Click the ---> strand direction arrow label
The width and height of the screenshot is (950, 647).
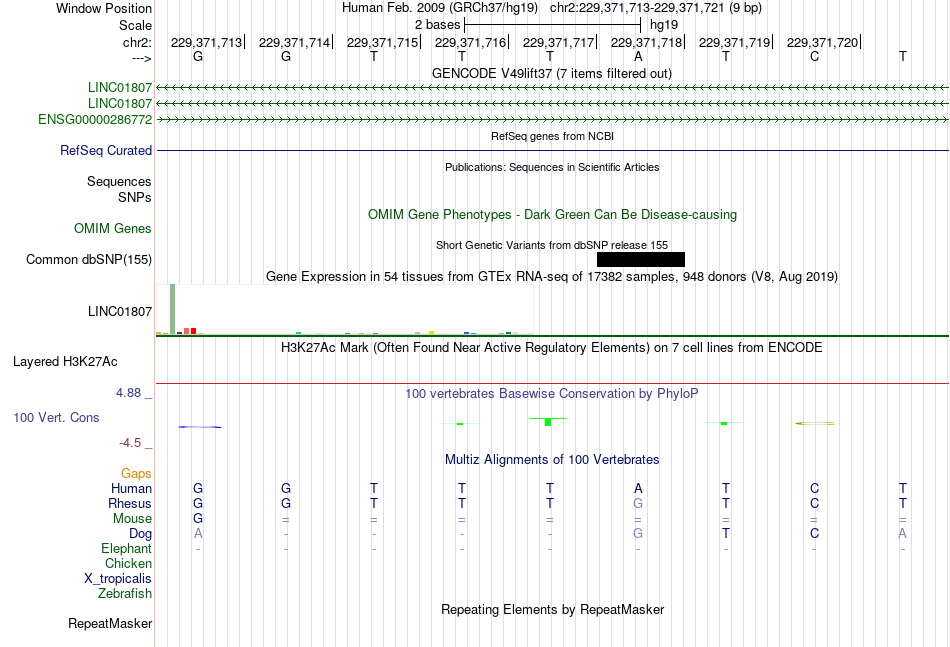pyautogui.click(x=142, y=58)
